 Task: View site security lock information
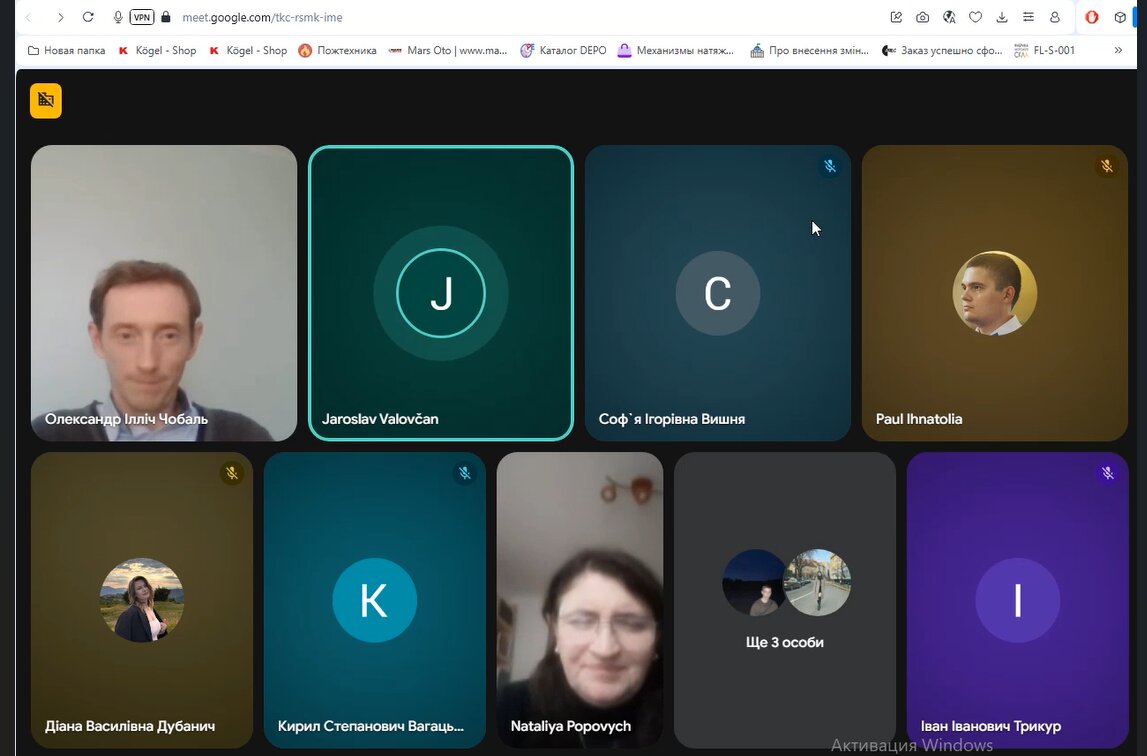[x=166, y=17]
